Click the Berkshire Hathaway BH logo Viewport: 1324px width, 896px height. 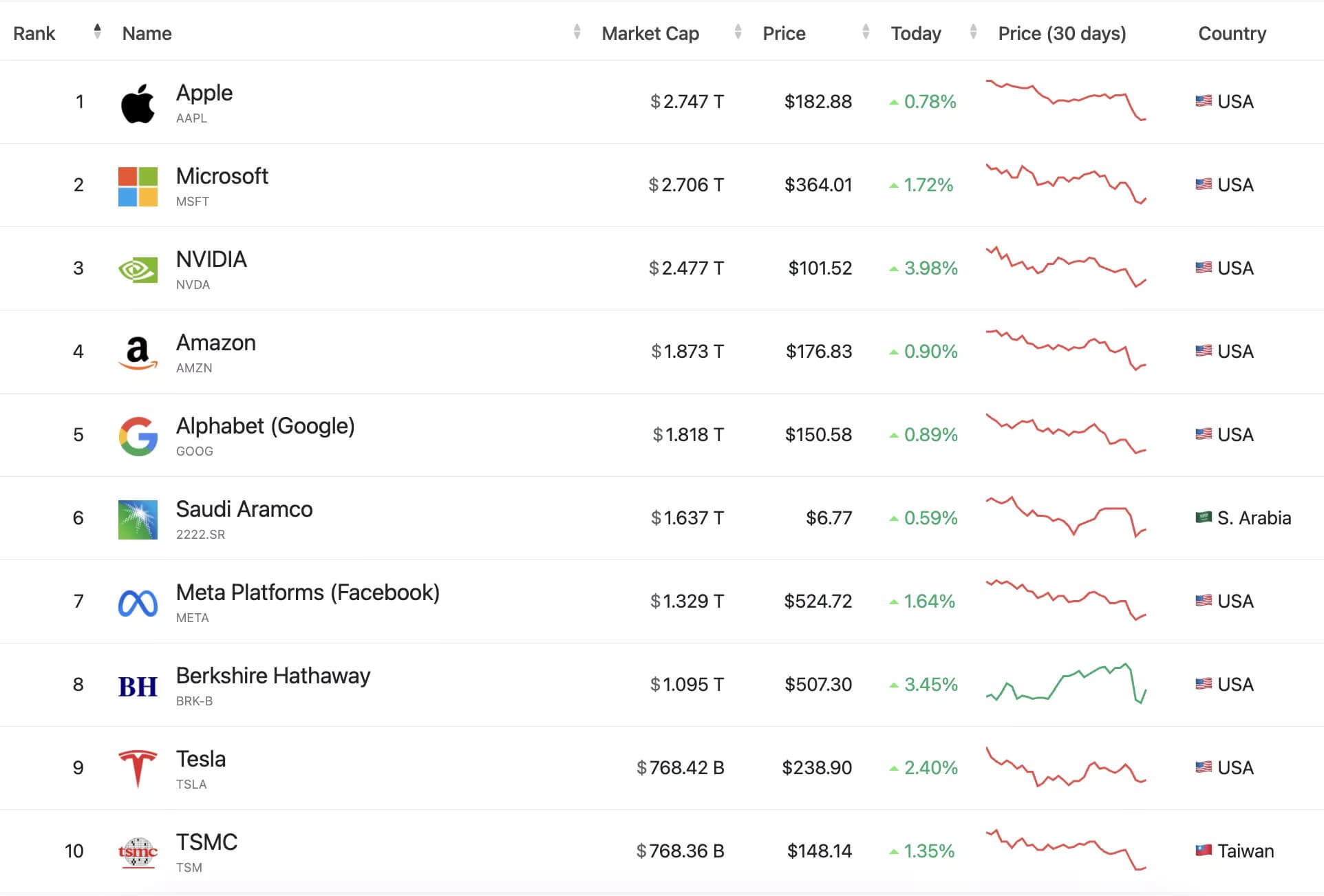click(138, 686)
